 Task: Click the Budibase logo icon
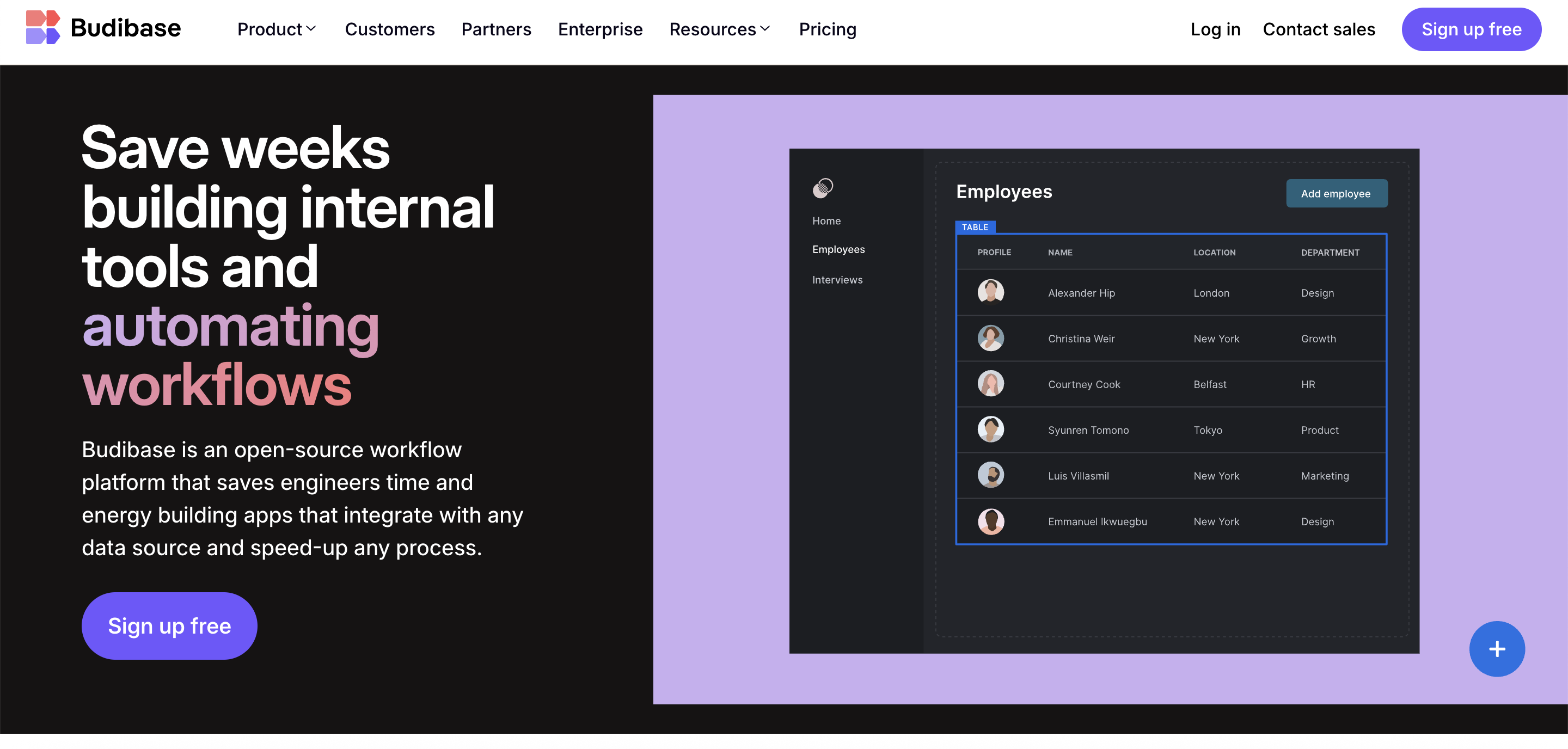42,28
